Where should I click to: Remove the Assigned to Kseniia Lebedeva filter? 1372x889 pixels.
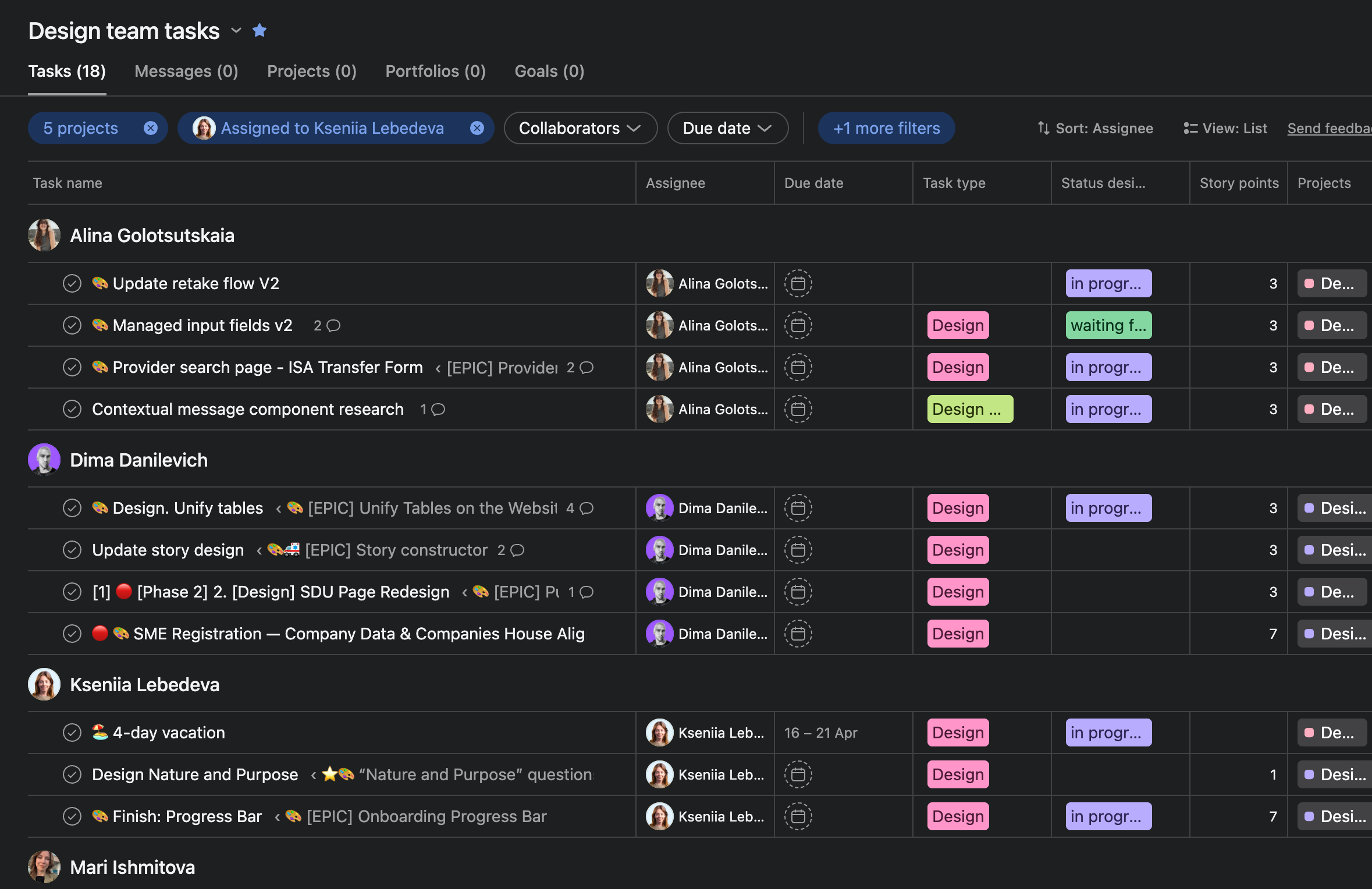(477, 128)
